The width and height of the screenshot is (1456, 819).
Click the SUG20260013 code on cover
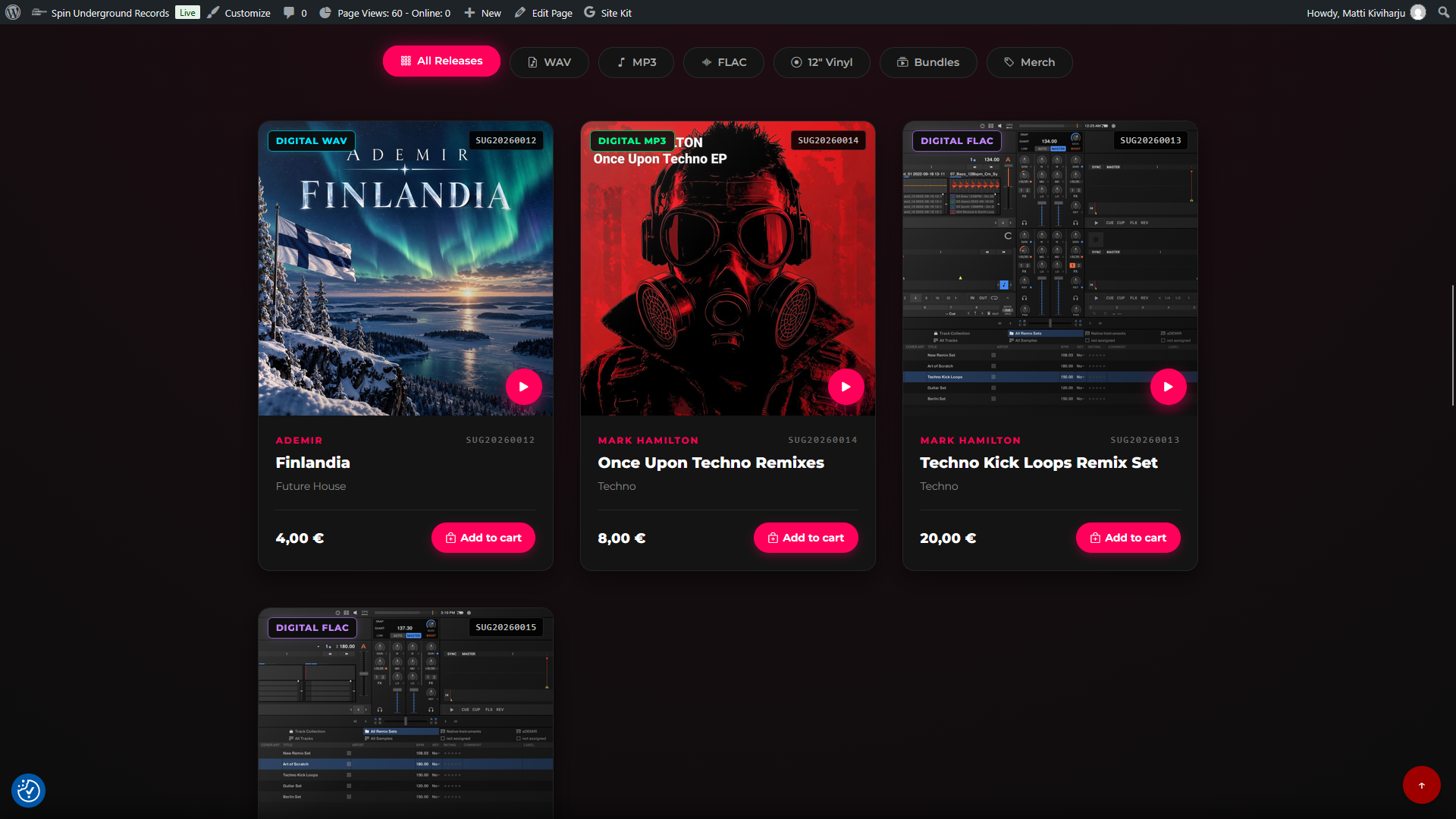point(1150,140)
